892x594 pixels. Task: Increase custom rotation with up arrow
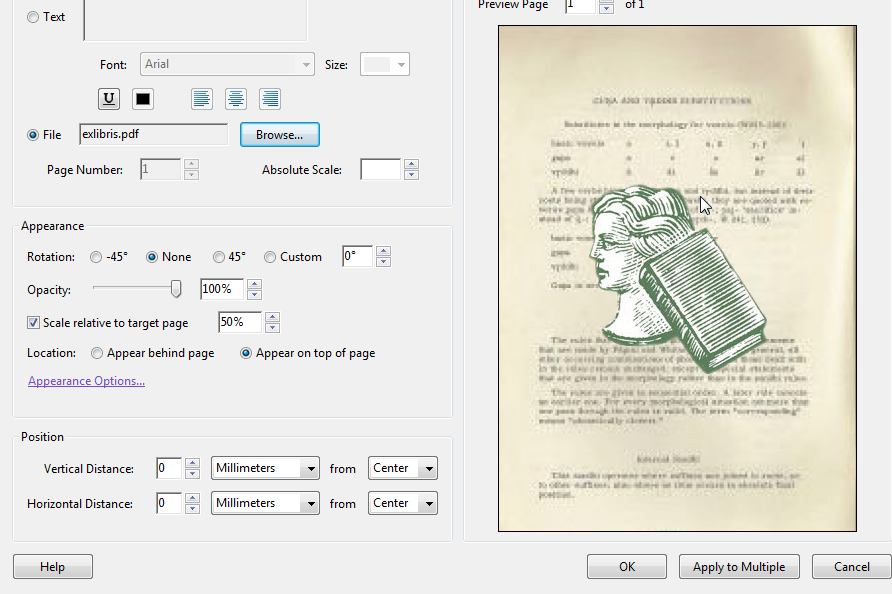(383, 251)
